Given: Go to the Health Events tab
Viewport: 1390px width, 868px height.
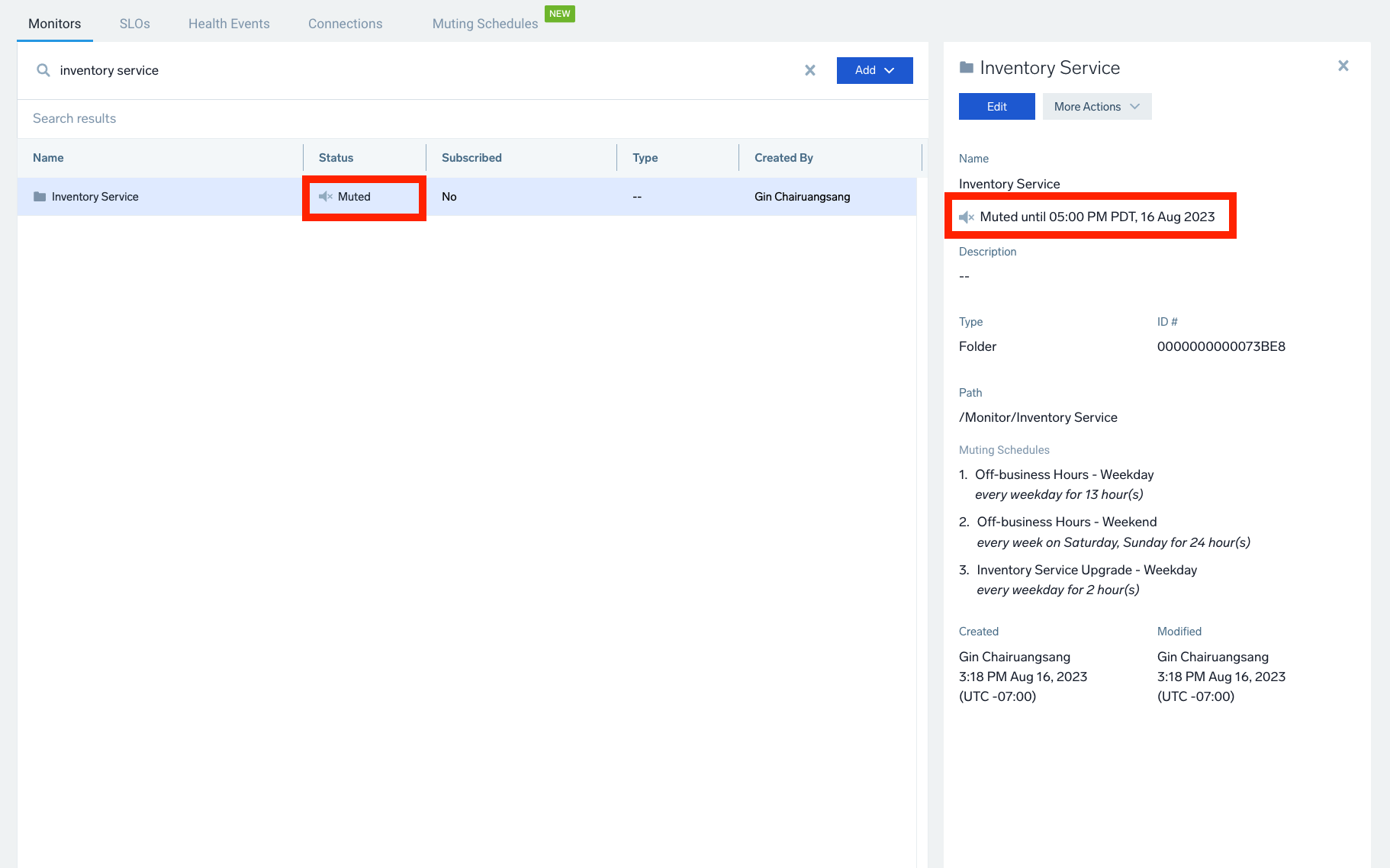Looking at the screenshot, I should [229, 24].
